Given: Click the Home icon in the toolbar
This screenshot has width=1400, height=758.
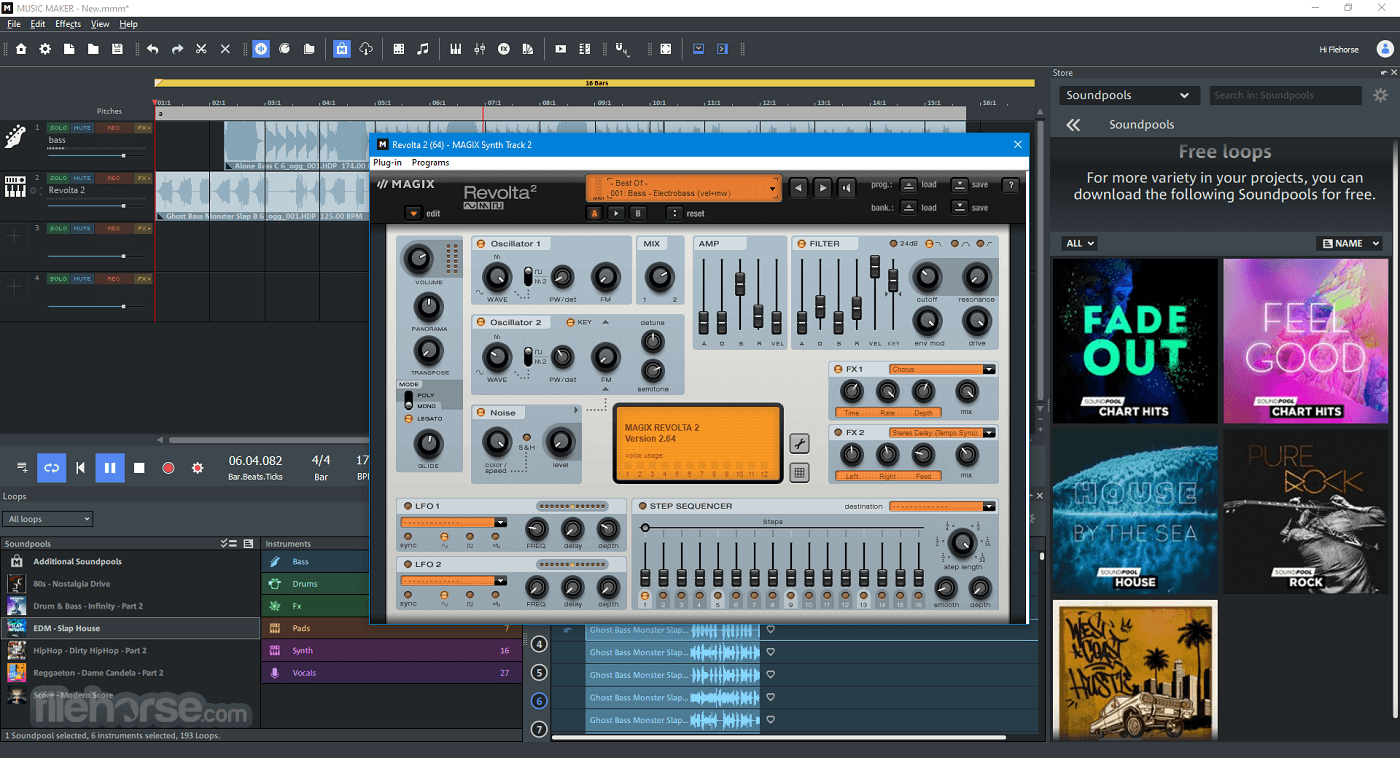Looking at the screenshot, I should (x=21, y=49).
